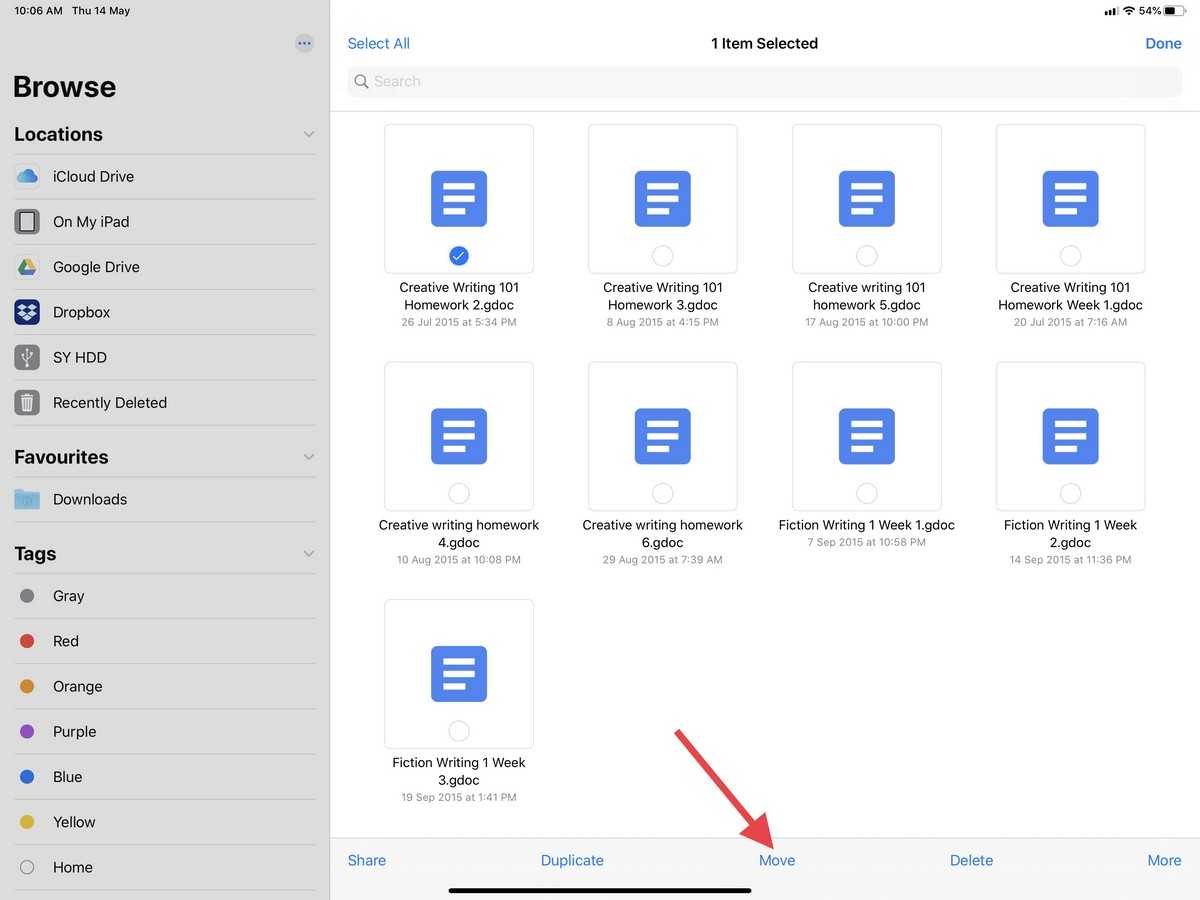The height and width of the screenshot is (900, 1200).
Task: Open Creative Writing 101 Homework 3.gdoc icon
Action: 663,198
